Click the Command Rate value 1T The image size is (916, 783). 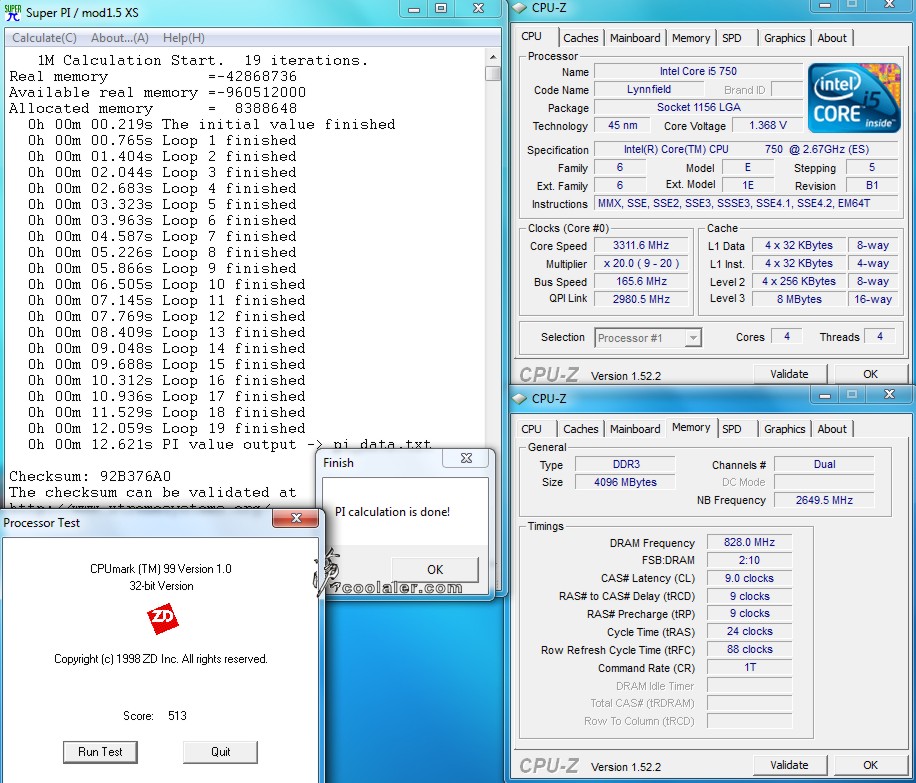(750, 667)
